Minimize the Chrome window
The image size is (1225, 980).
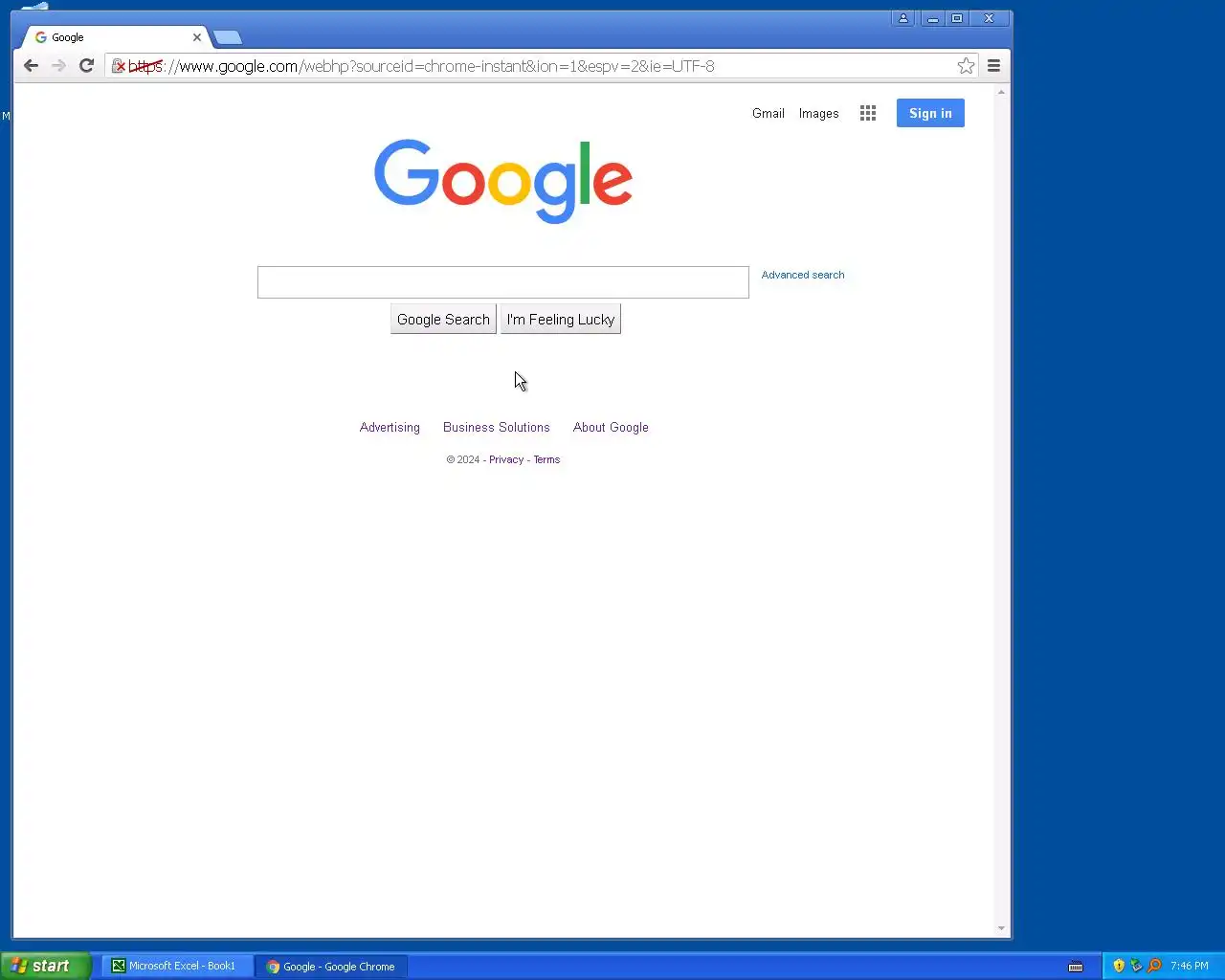pos(932,18)
